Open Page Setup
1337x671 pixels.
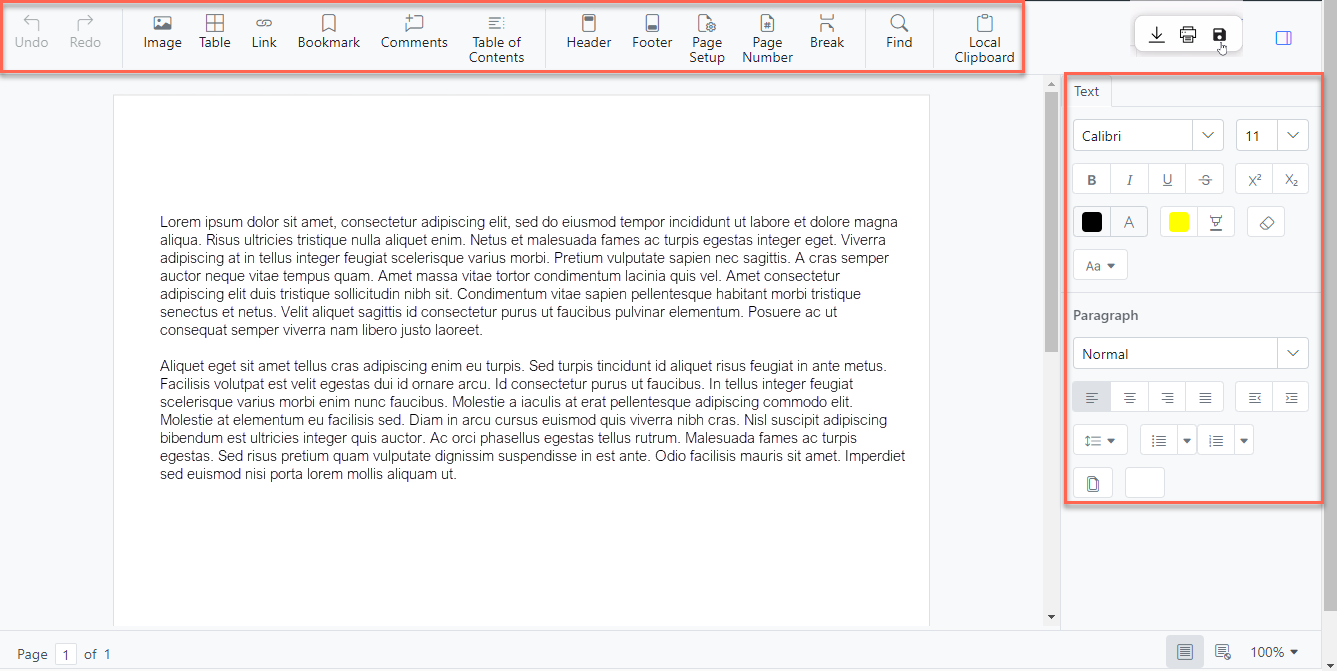coord(706,37)
